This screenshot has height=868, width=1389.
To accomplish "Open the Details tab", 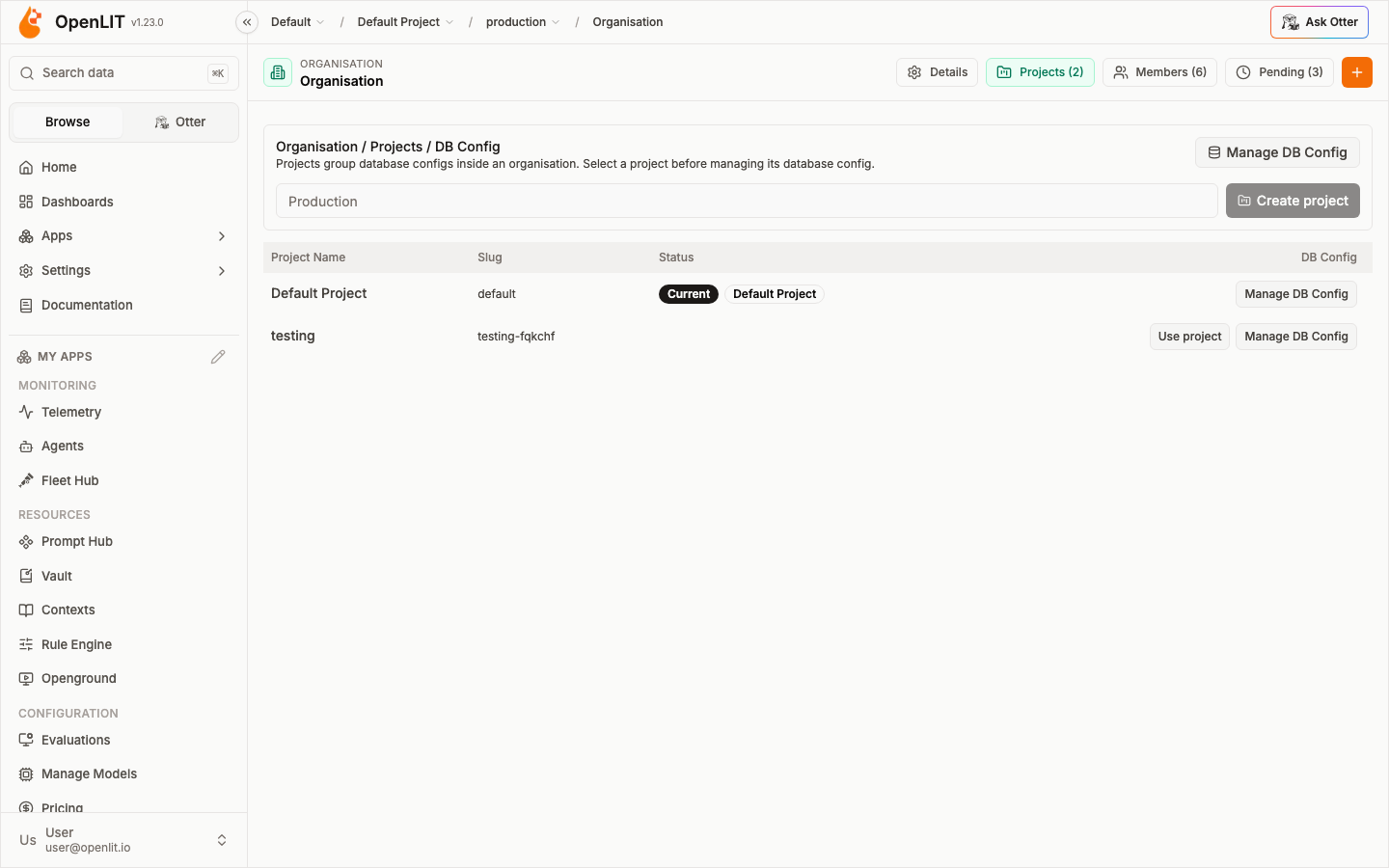I will pos(938,72).
